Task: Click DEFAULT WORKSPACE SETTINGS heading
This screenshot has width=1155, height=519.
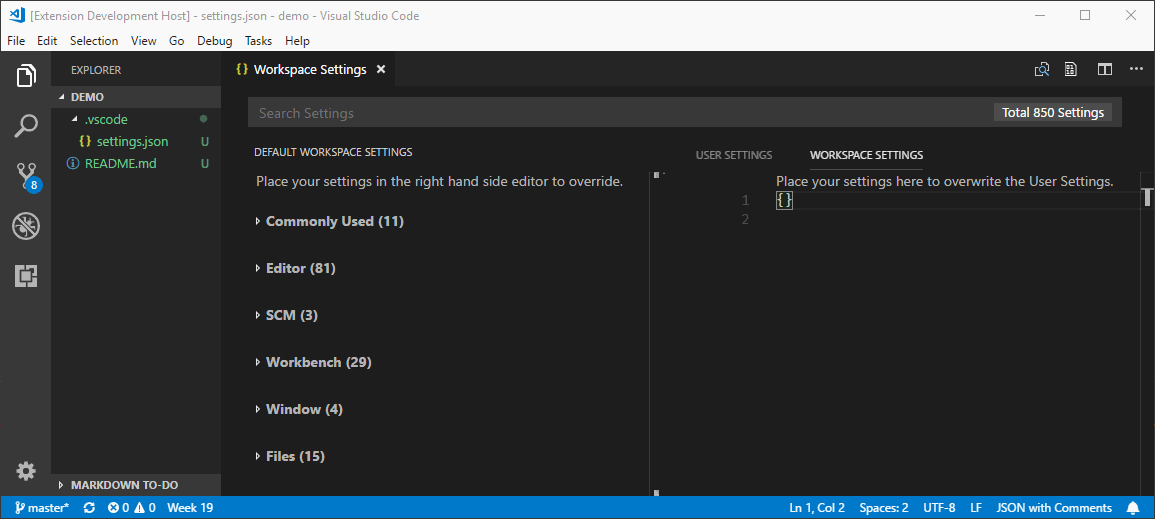Action: (x=333, y=152)
